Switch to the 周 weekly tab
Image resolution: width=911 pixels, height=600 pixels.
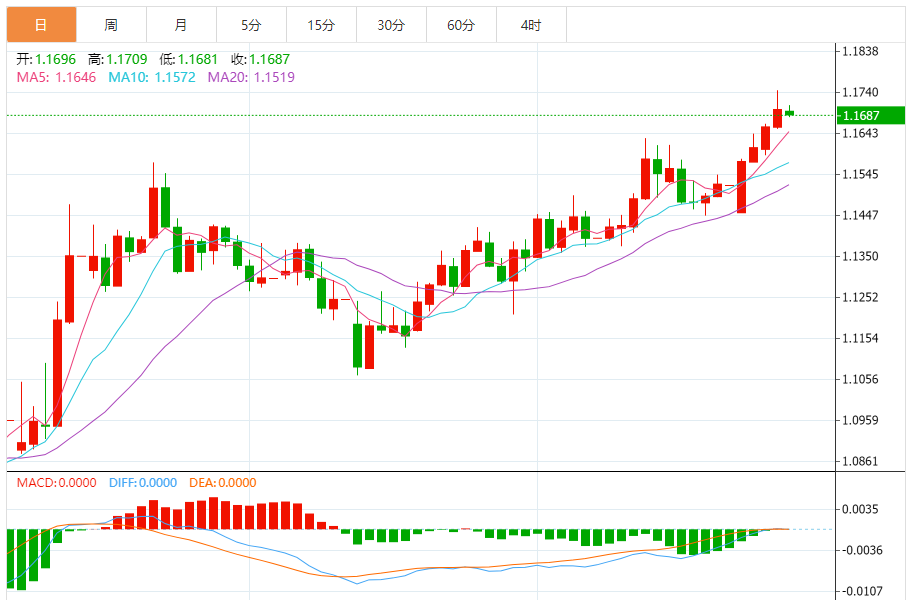click(112, 25)
